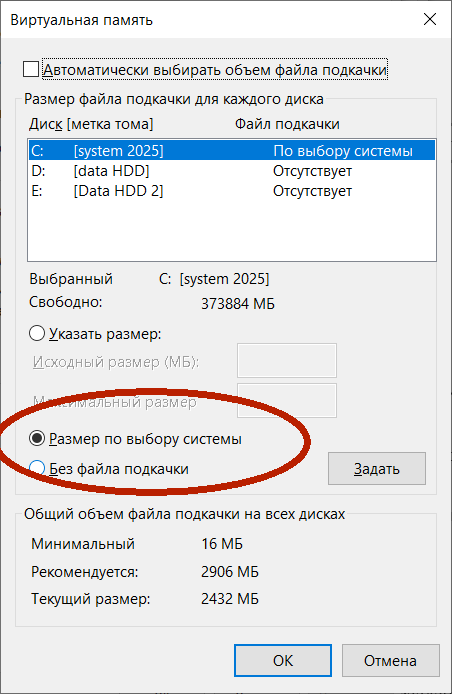Viewport: 452px width, 694px height.
Task: Select drive E: [Data HDD 2] in list
Action: (232, 191)
